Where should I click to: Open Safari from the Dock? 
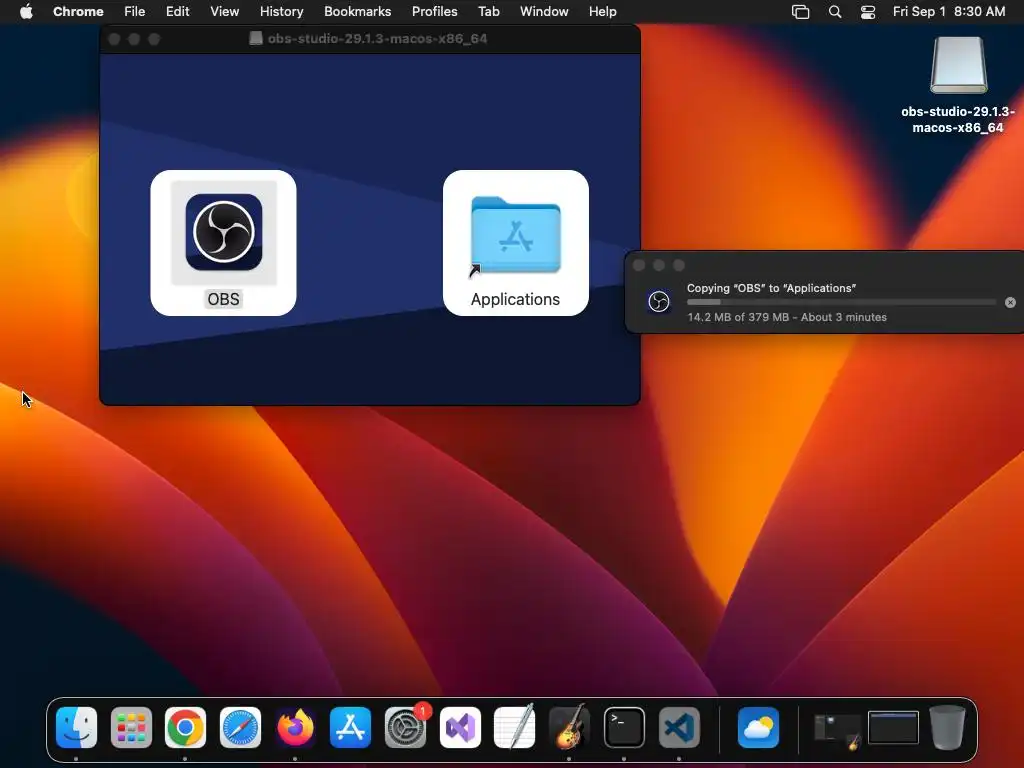[x=240, y=728]
